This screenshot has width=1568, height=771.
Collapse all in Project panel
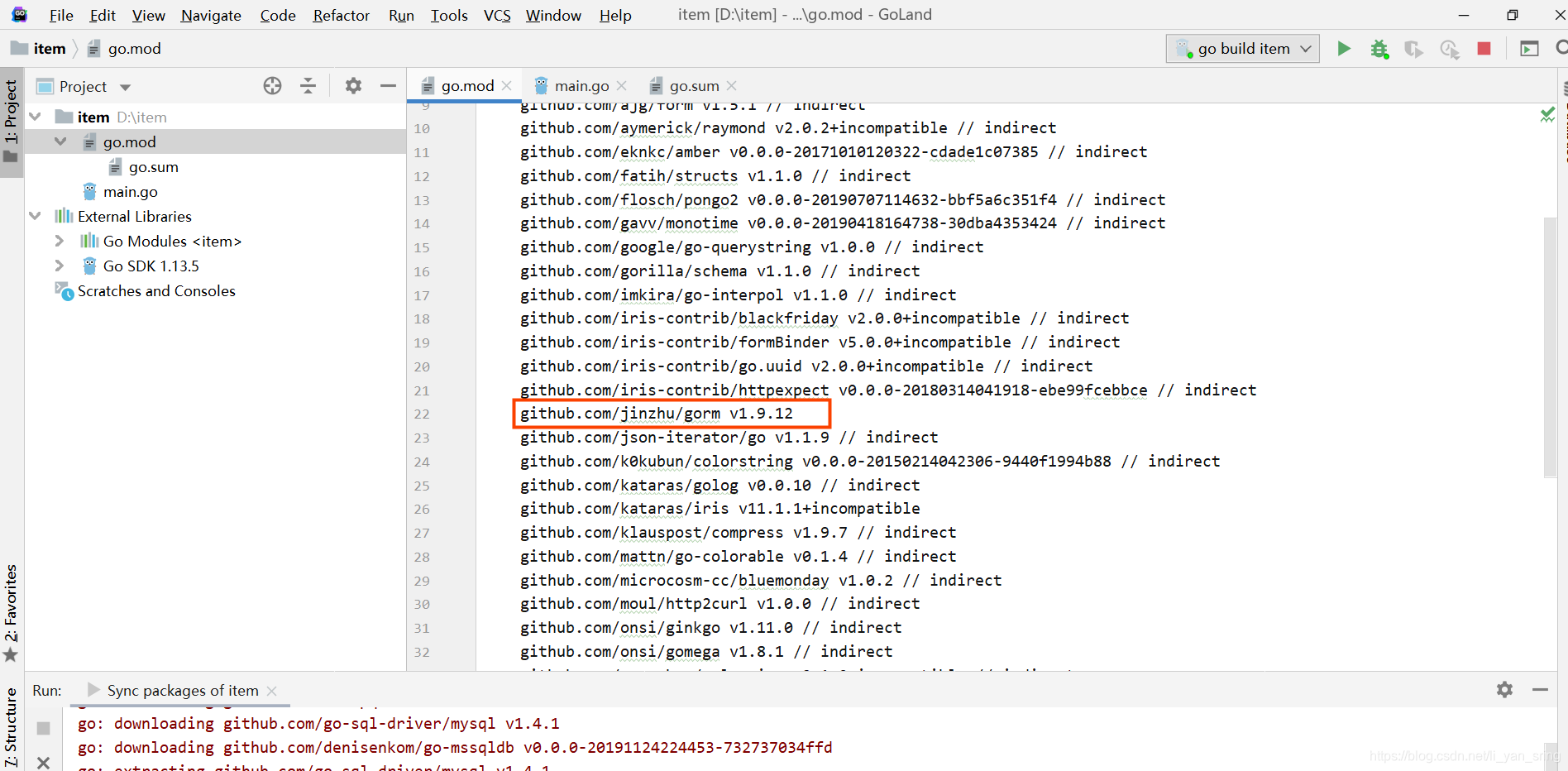[x=308, y=85]
